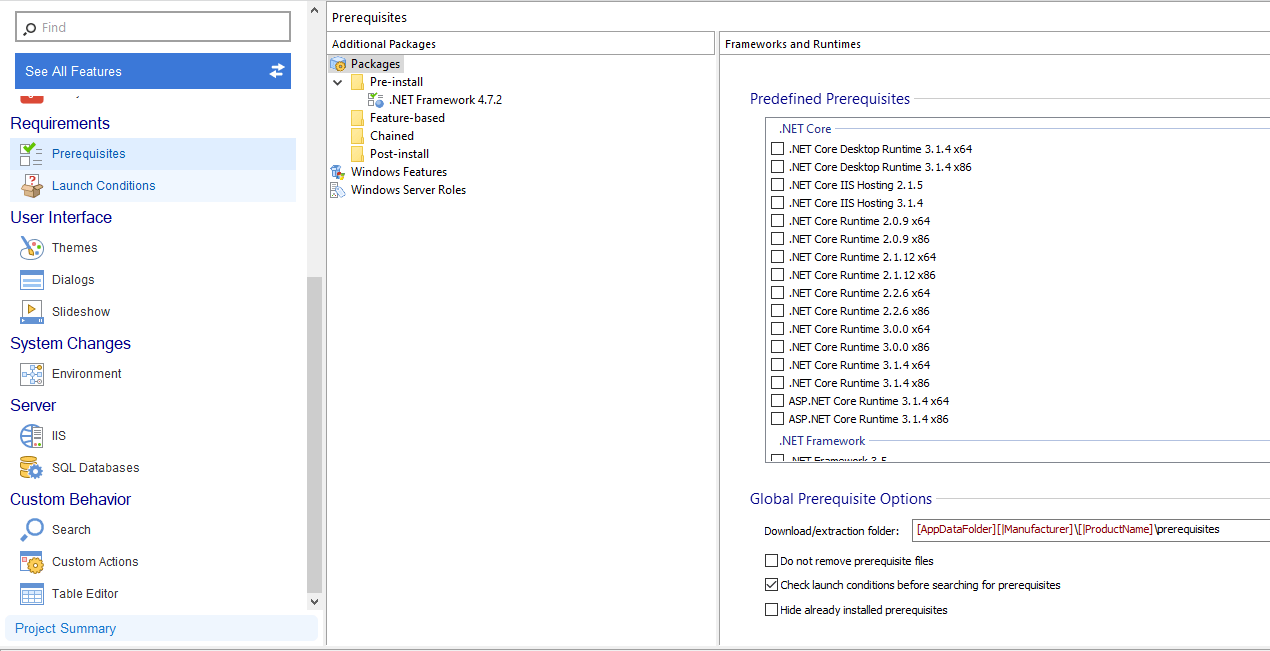1270x651 pixels.
Task: Select .NET Framework 4.7.2 package
Action: [445, 100]
